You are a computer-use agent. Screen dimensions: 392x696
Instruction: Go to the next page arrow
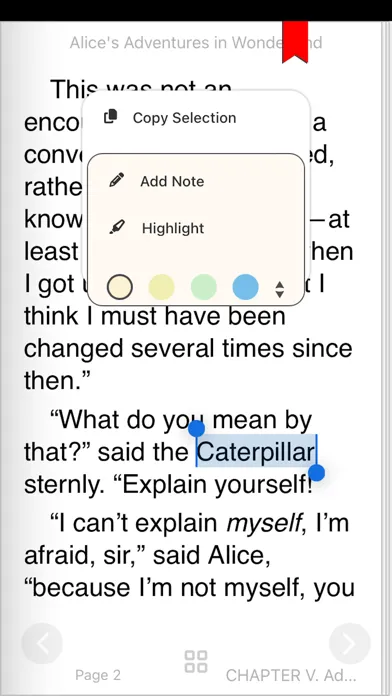[350, 644]
